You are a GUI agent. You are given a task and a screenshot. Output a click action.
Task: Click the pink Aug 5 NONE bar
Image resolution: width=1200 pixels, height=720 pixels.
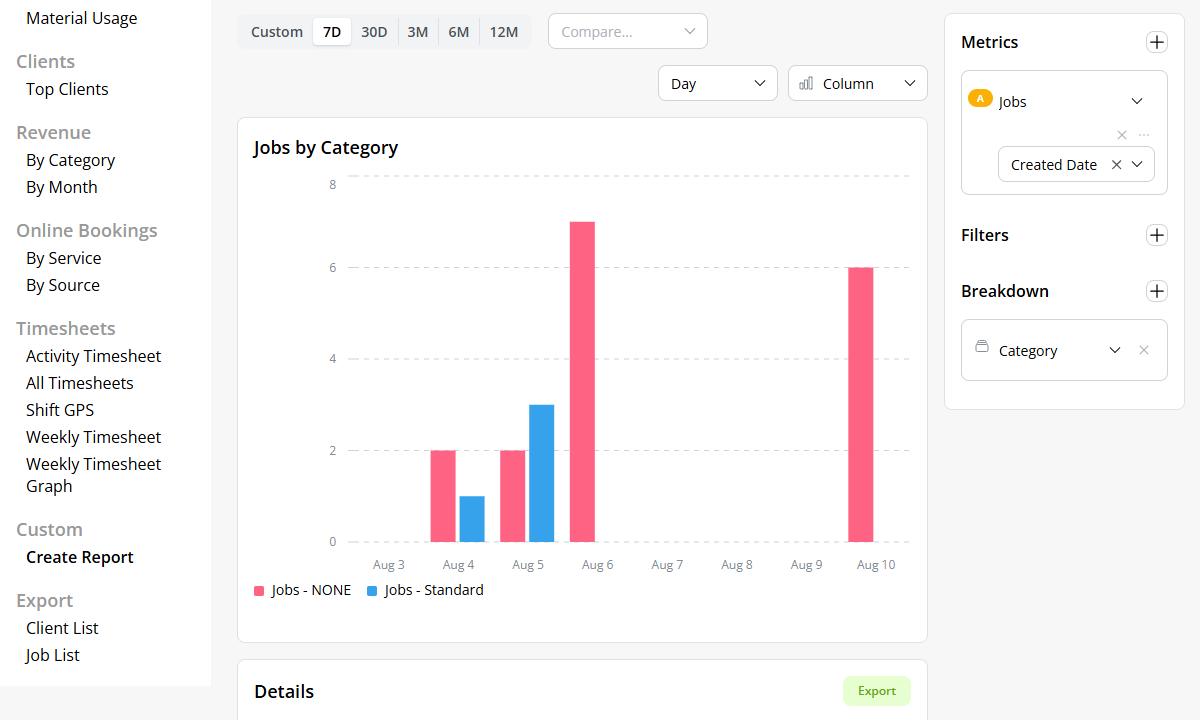click(x=513, y=496)
